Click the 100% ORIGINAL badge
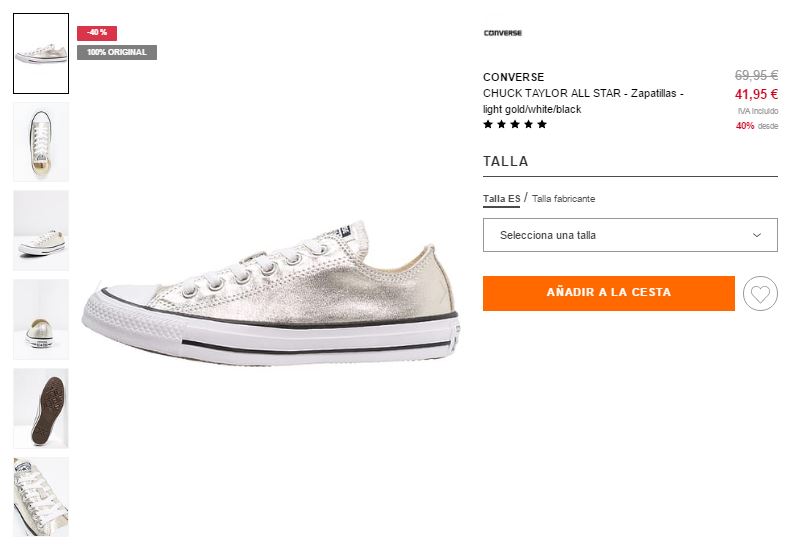Viewport: 798px width, 546px height. [117, 52]
